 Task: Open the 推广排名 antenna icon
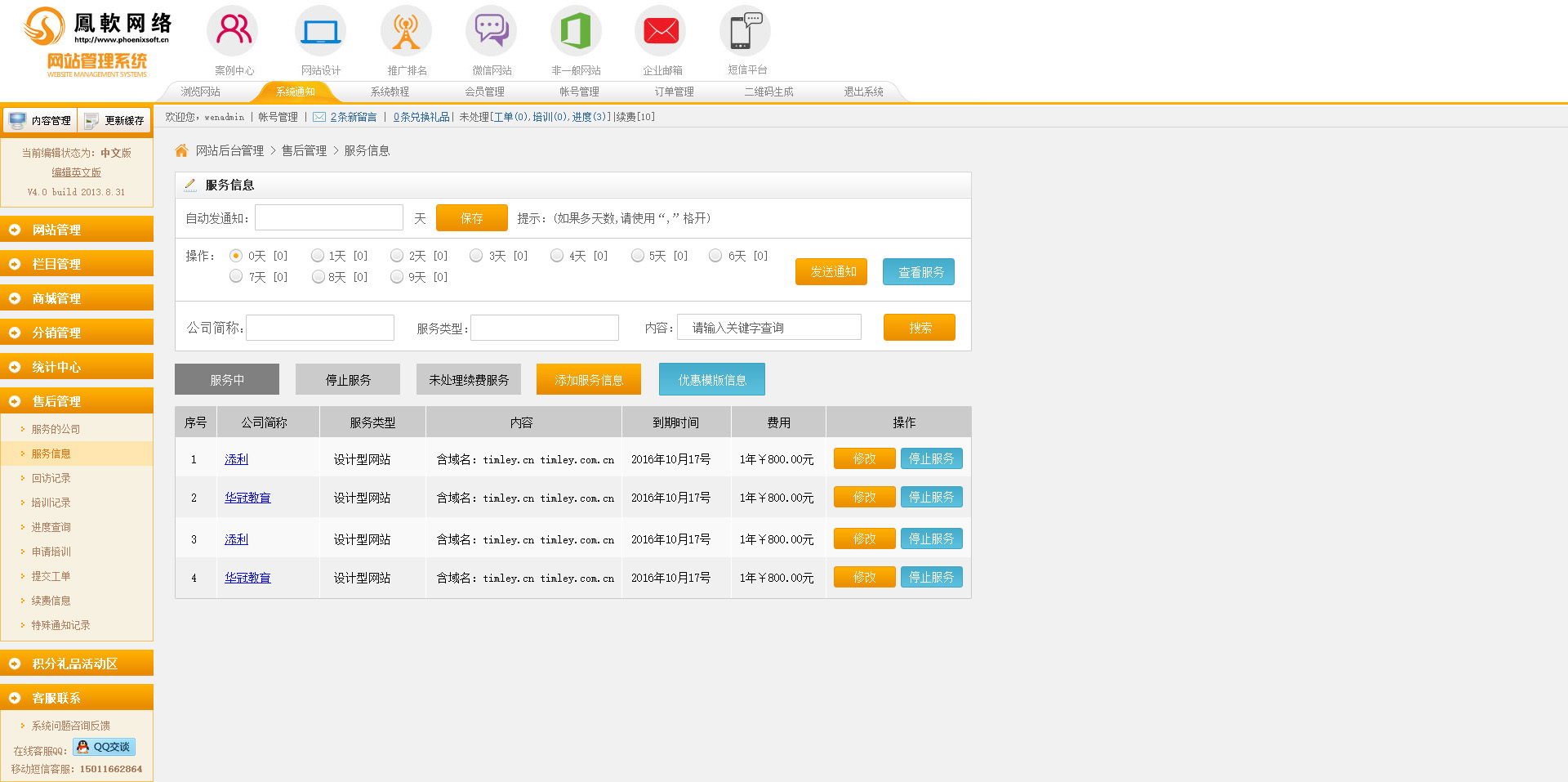pos(406,31)
